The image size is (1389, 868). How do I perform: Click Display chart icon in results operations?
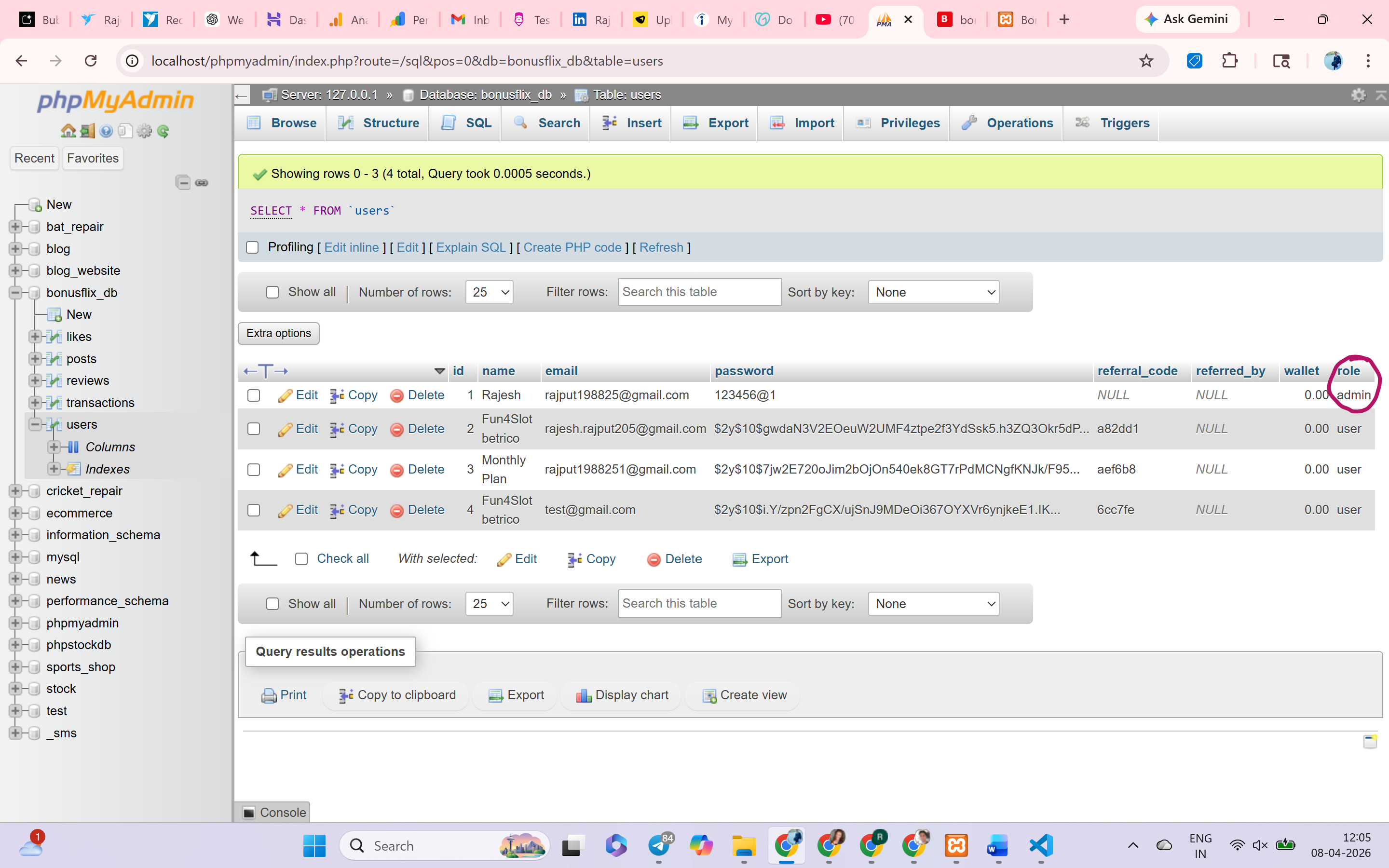(x=583, y=695)
